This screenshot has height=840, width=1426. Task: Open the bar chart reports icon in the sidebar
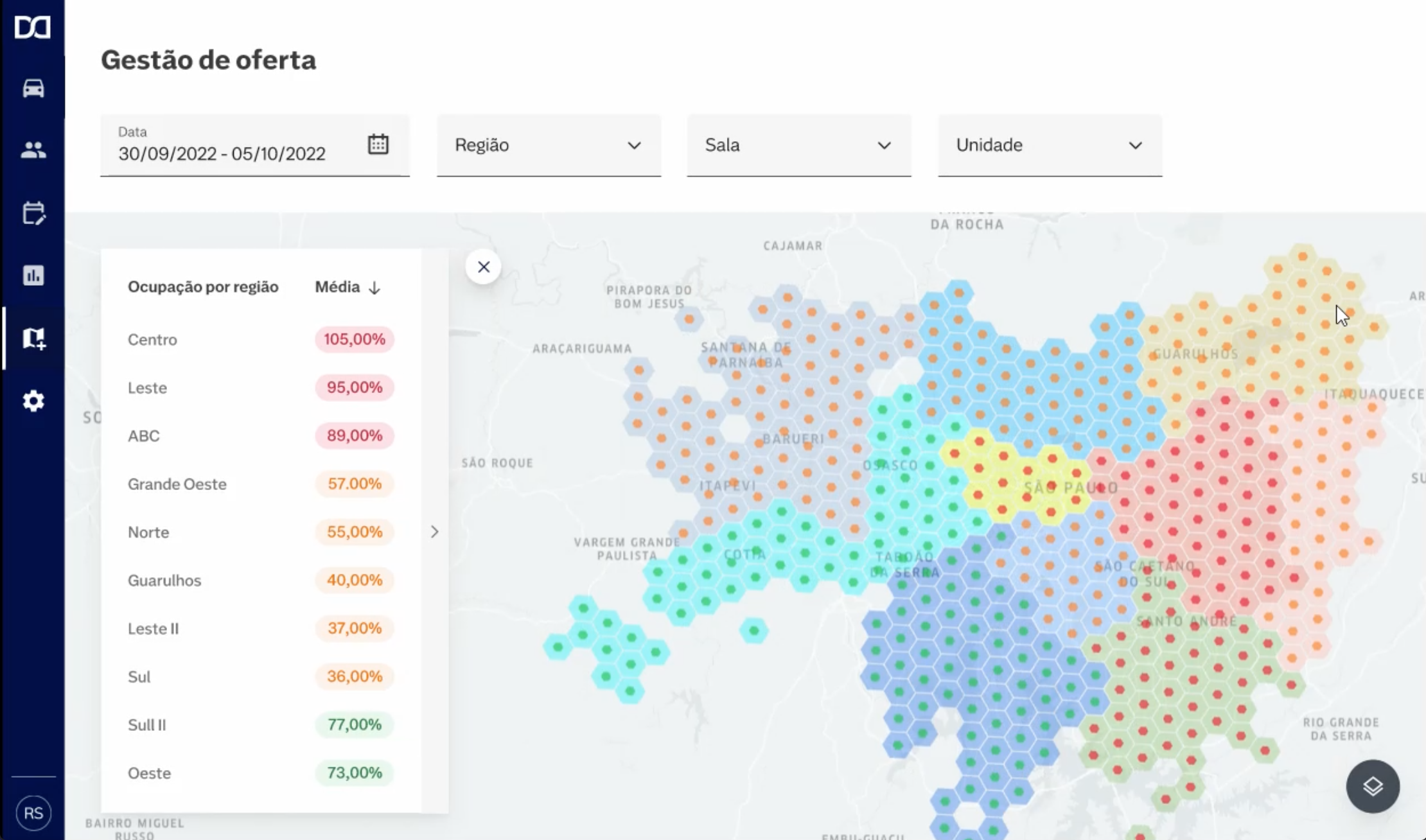(33, 276)
